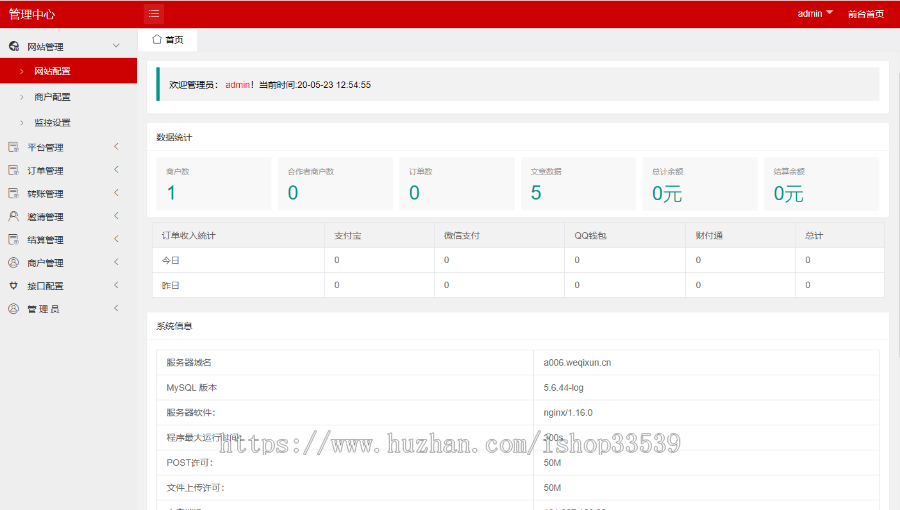Image resolution: width=900 pixels, height=510 pixels.
Task: Click the 接口配置 plug icon
Action: [x=13, y=286]
